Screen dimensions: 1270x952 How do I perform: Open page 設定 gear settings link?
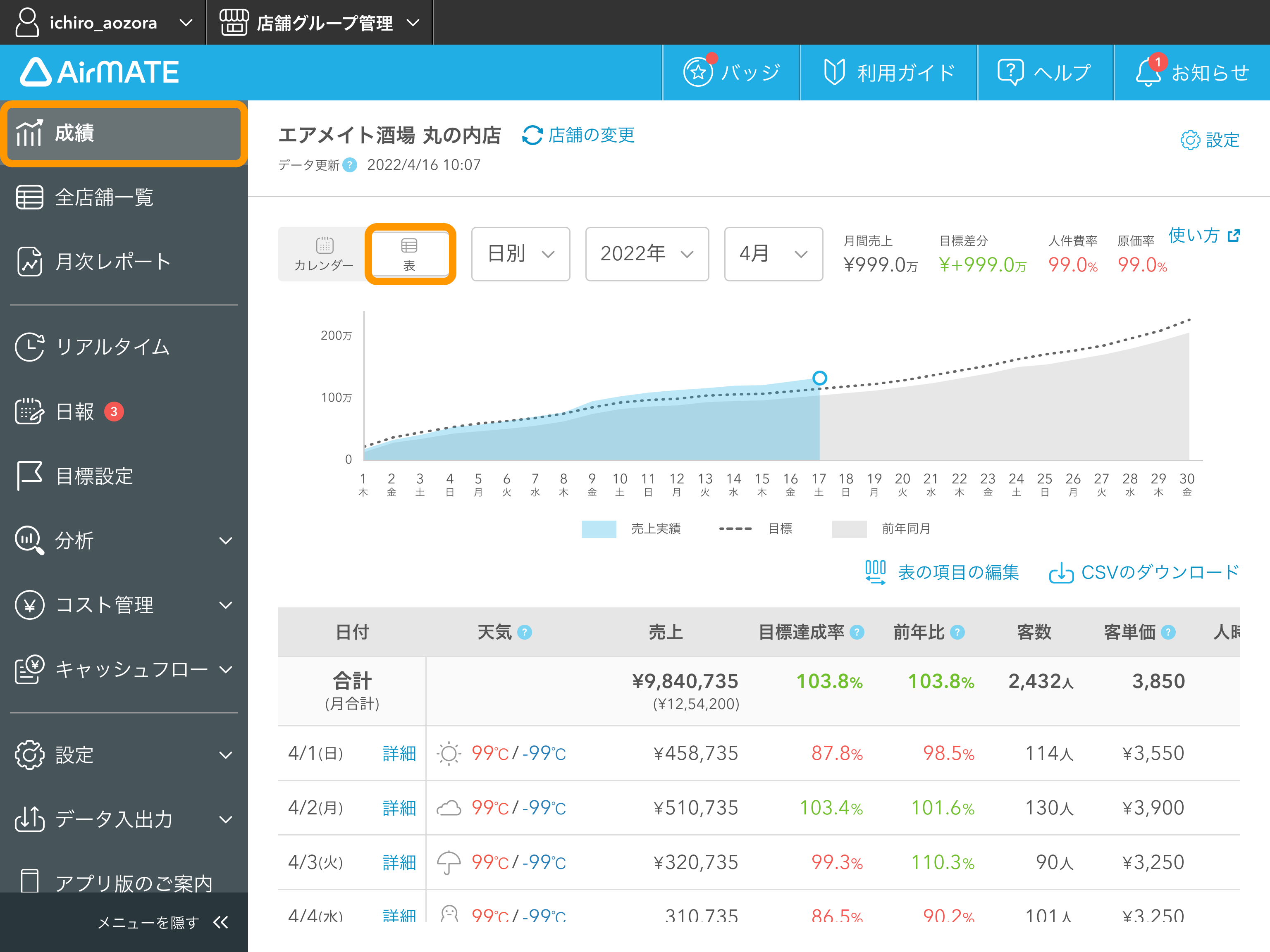tap(1210, 139)
